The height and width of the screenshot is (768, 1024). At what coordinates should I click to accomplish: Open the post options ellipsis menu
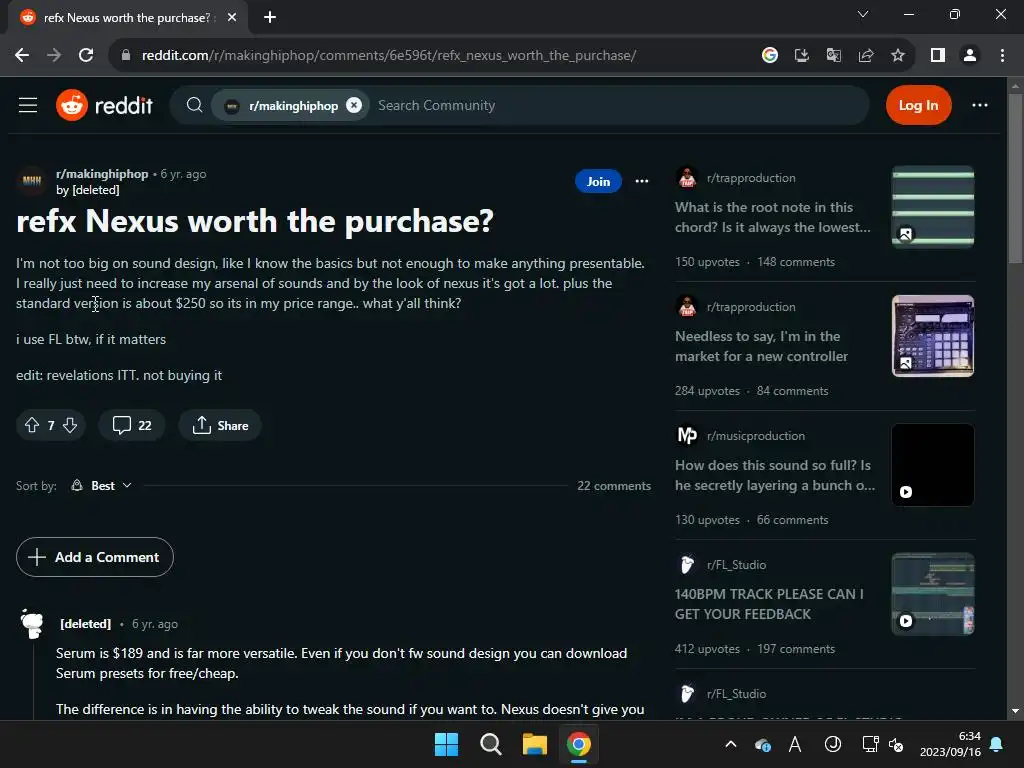tap(642, 182)
